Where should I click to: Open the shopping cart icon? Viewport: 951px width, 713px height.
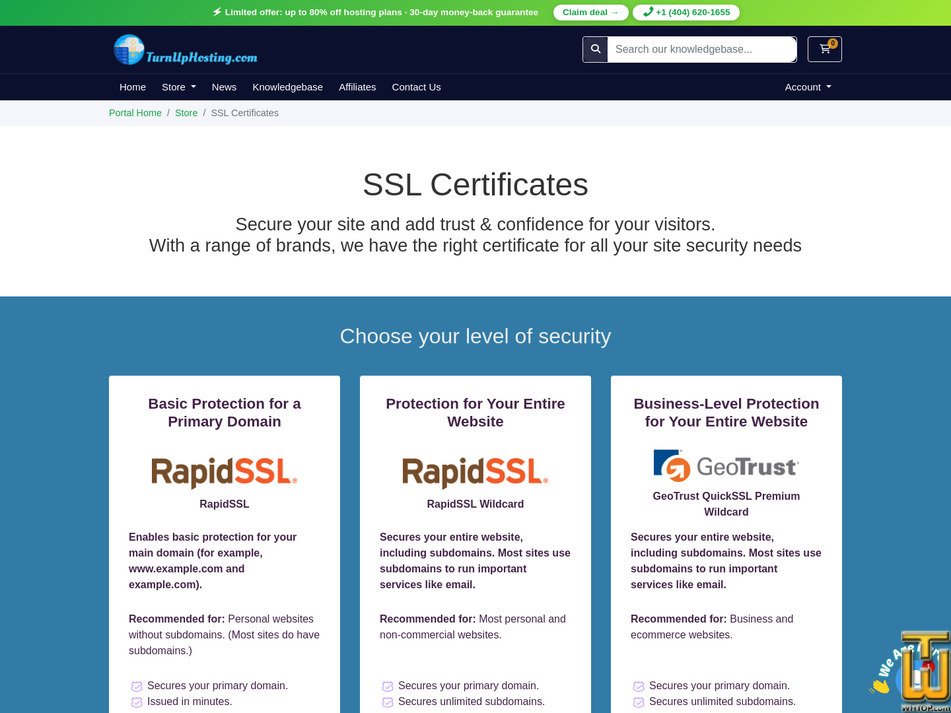(x=824, y=49)
